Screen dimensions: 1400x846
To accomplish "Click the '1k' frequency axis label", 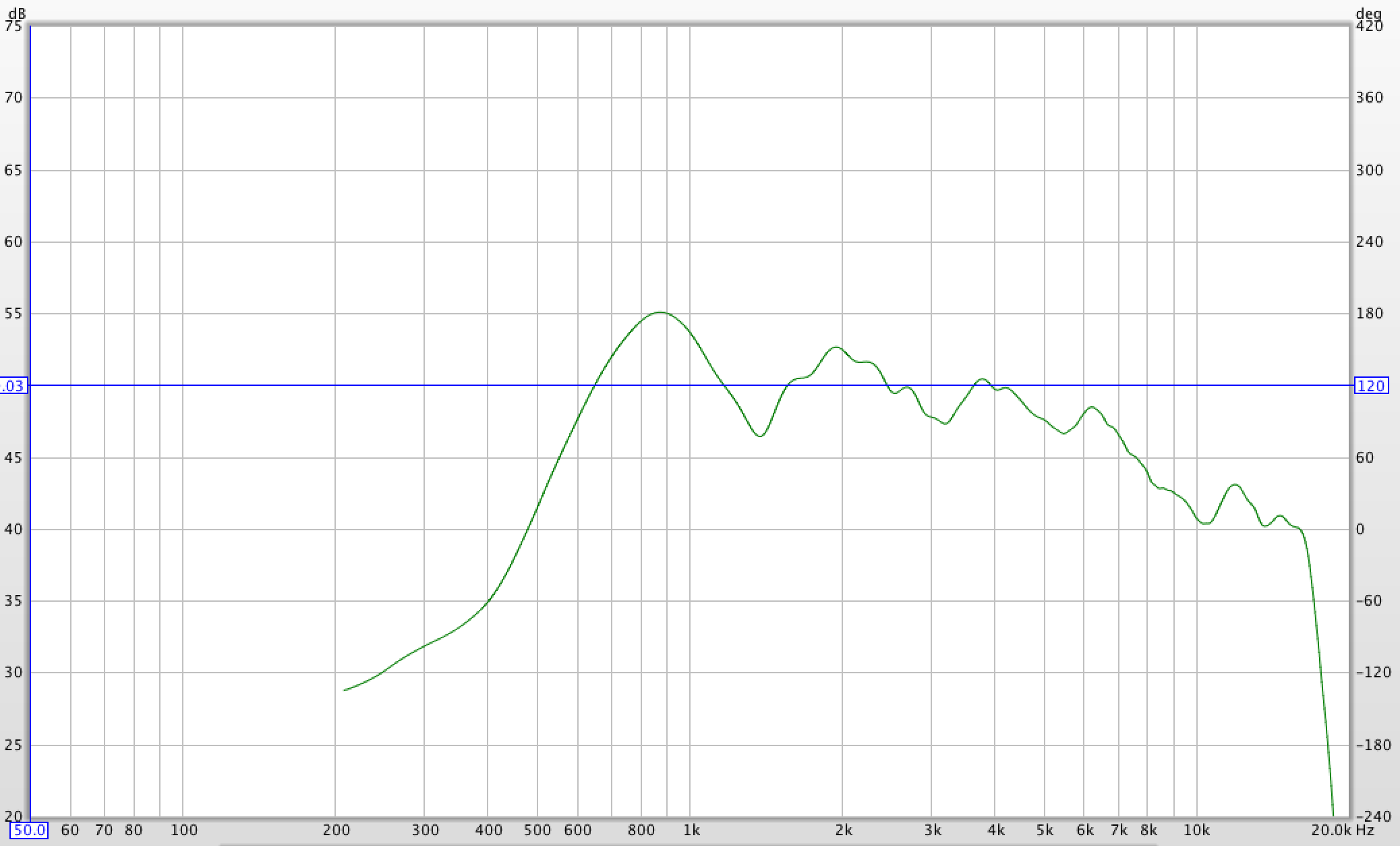I will 692,830.
